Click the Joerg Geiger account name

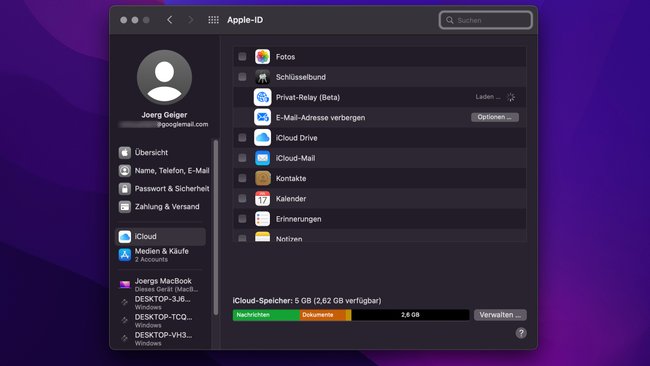pyautogui.click(x=165, y=115)
